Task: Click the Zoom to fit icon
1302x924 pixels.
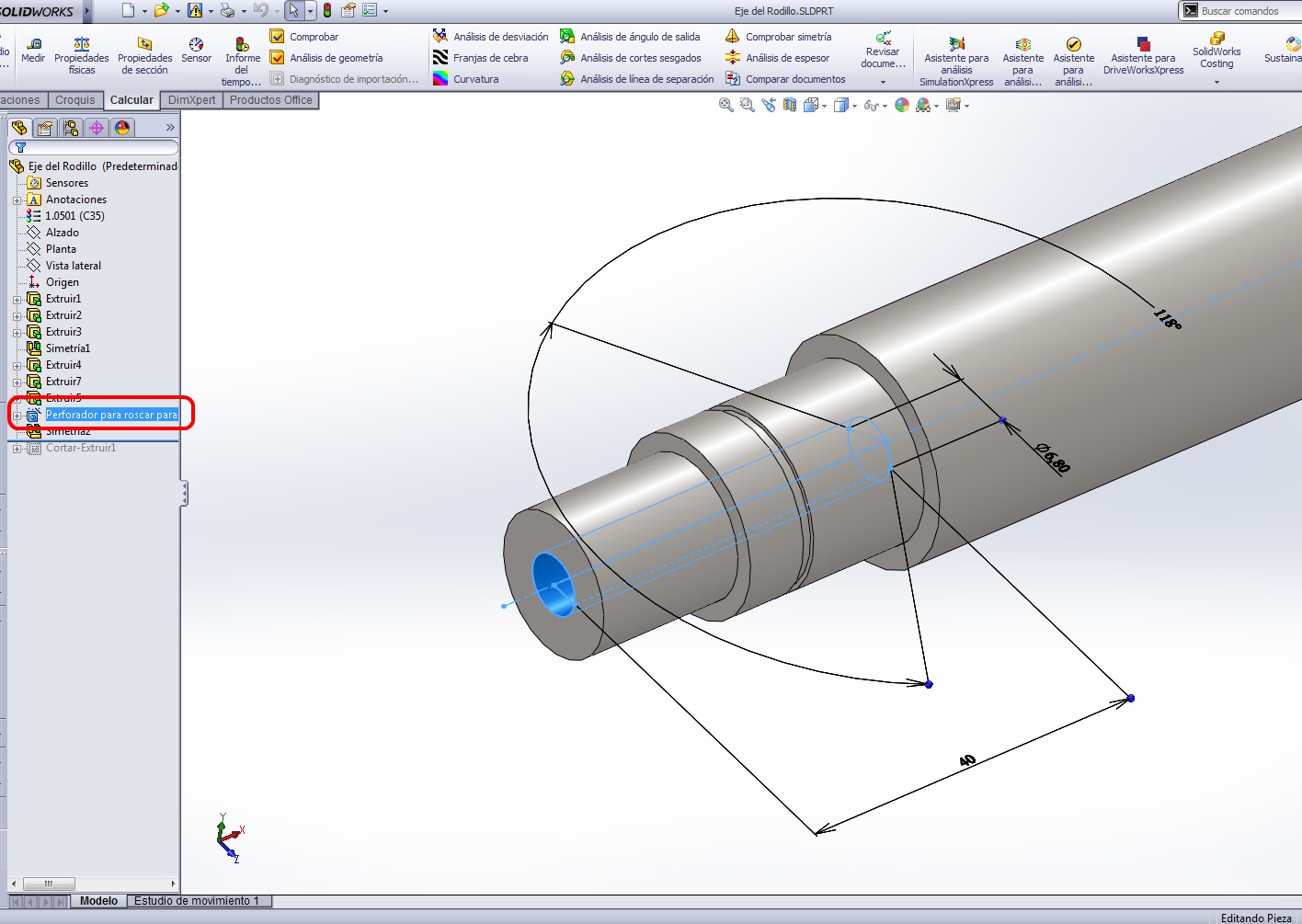Action: (725, 105)
